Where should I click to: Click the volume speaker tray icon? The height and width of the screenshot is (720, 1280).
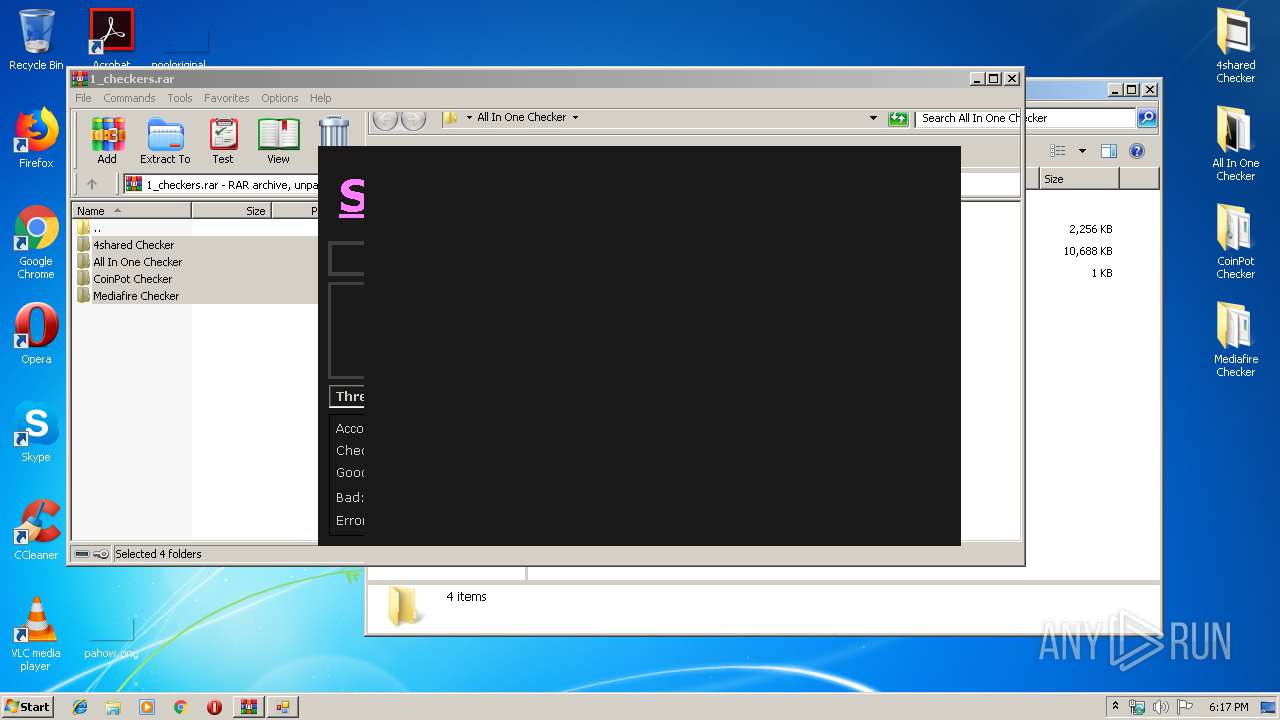(1160, 707)
